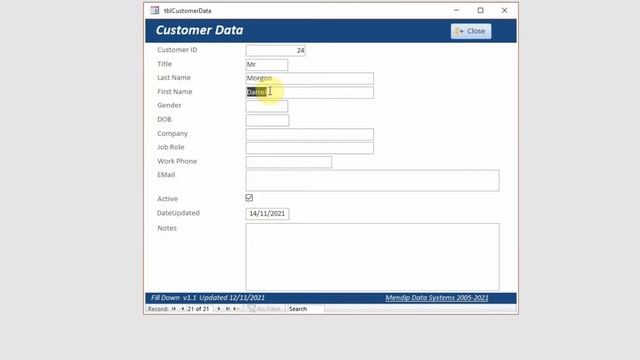Image resolution: width=640 pixels, height=360 pixels.
Task: Click the 'Work Phone' label
Action: click(x=177, y=161)
